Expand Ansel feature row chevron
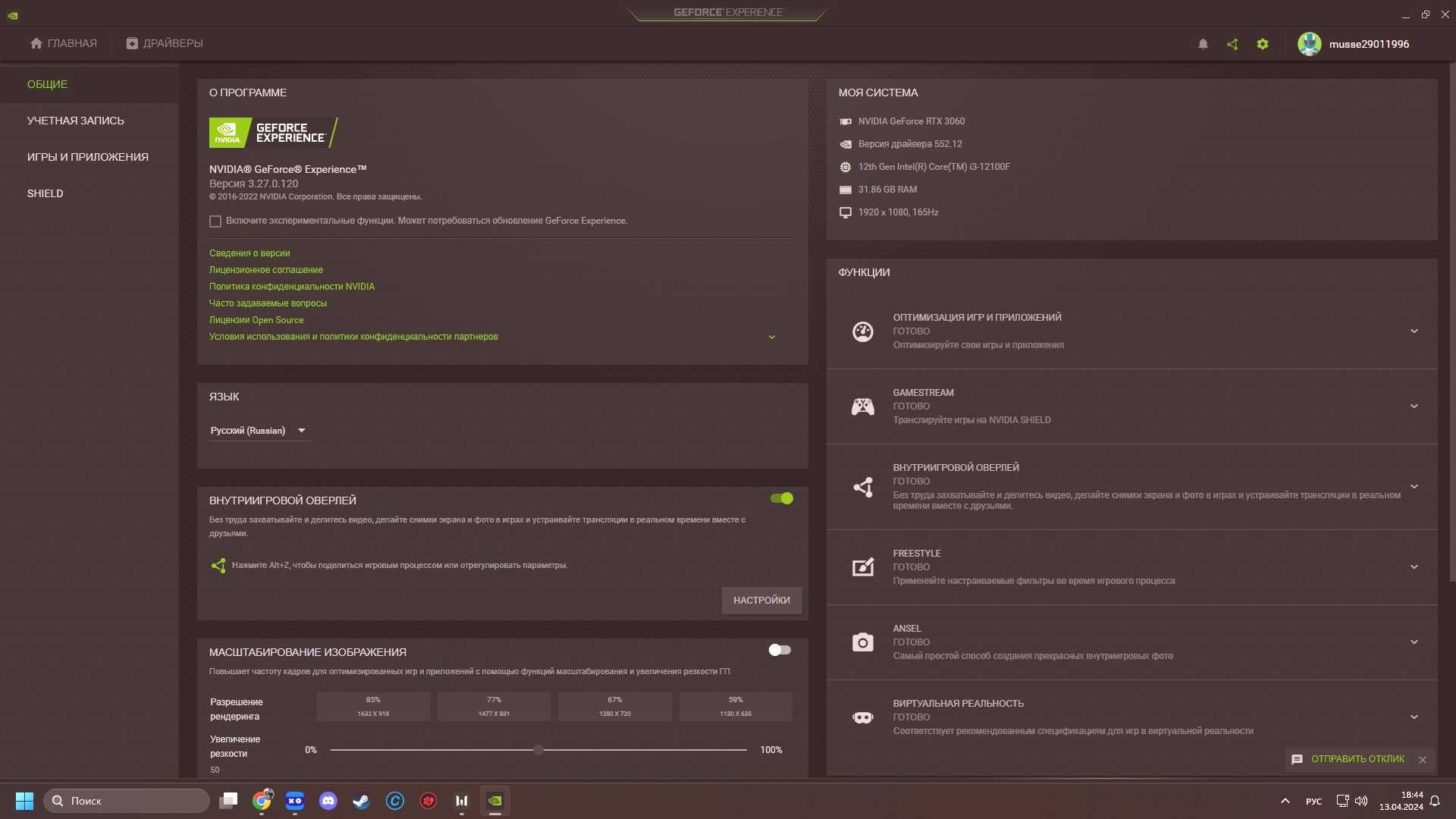 (1414, 642)
